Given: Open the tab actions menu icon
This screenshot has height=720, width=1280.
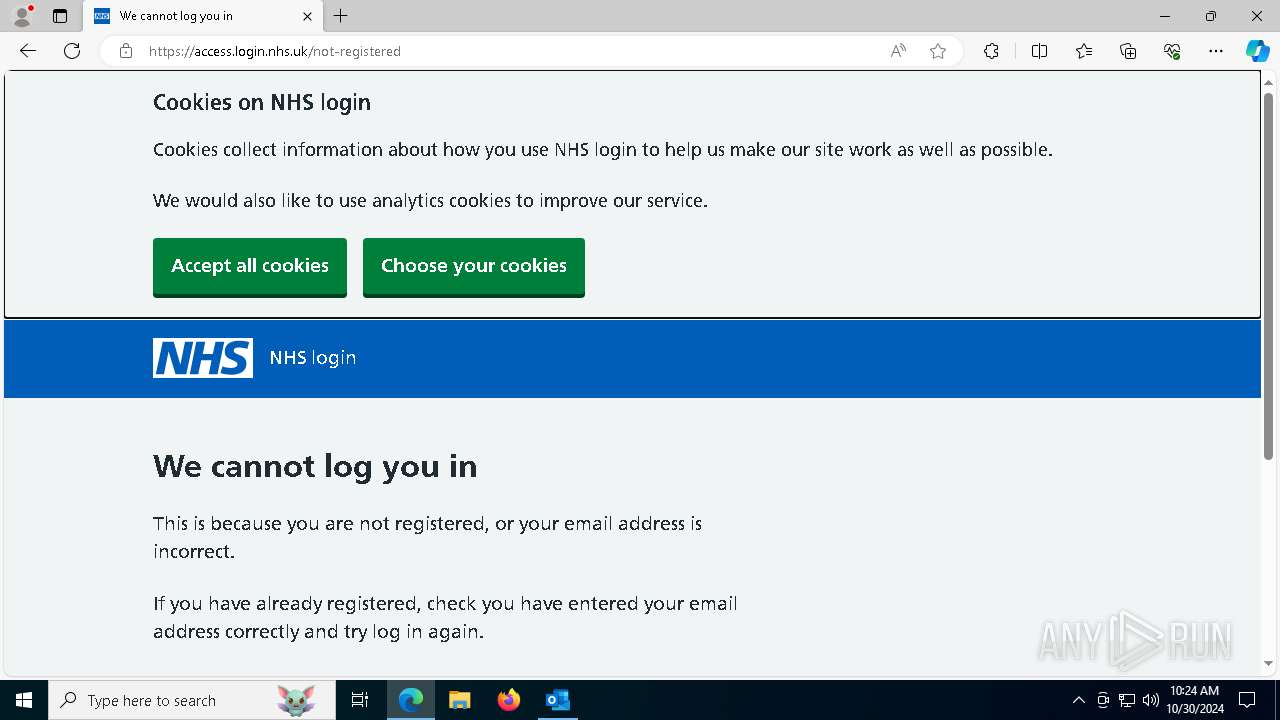Looking at the screenshot, I should tap(60, 16).
